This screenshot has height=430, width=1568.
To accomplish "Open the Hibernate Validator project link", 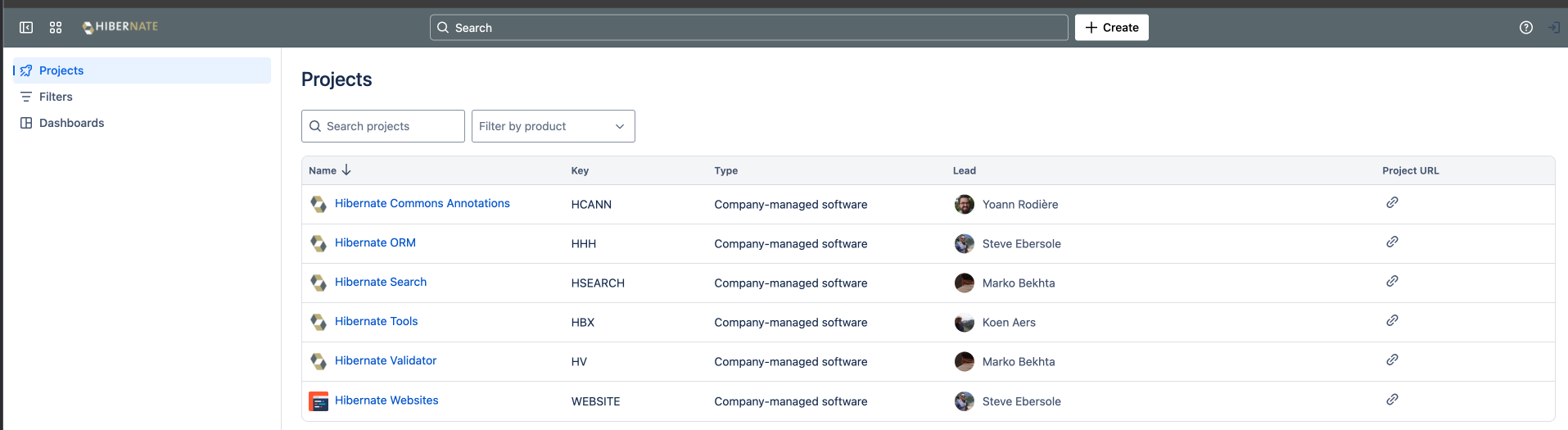I will click(385, 360).
